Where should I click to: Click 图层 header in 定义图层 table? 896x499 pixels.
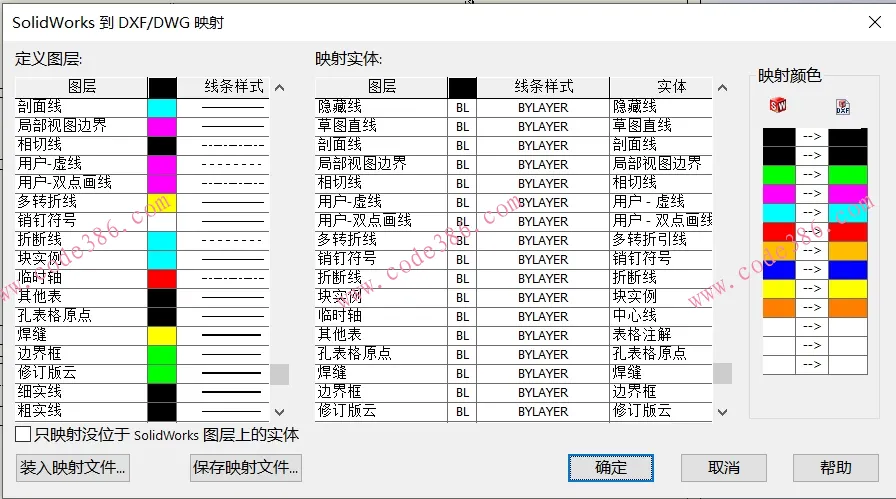(x=81, y=87)
